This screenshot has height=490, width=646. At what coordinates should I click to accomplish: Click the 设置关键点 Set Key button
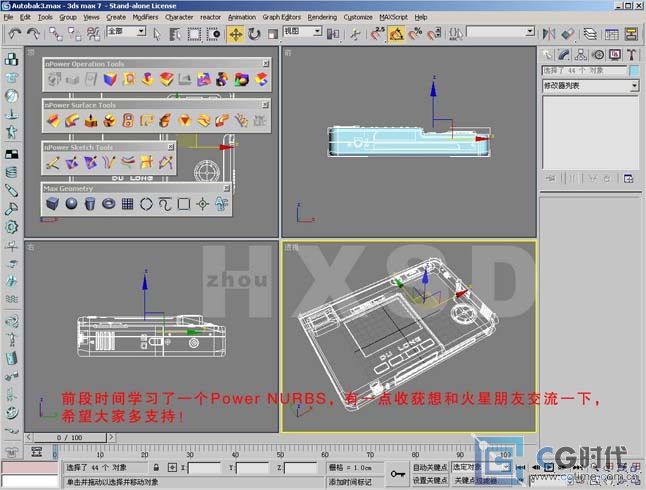(430, 480)
